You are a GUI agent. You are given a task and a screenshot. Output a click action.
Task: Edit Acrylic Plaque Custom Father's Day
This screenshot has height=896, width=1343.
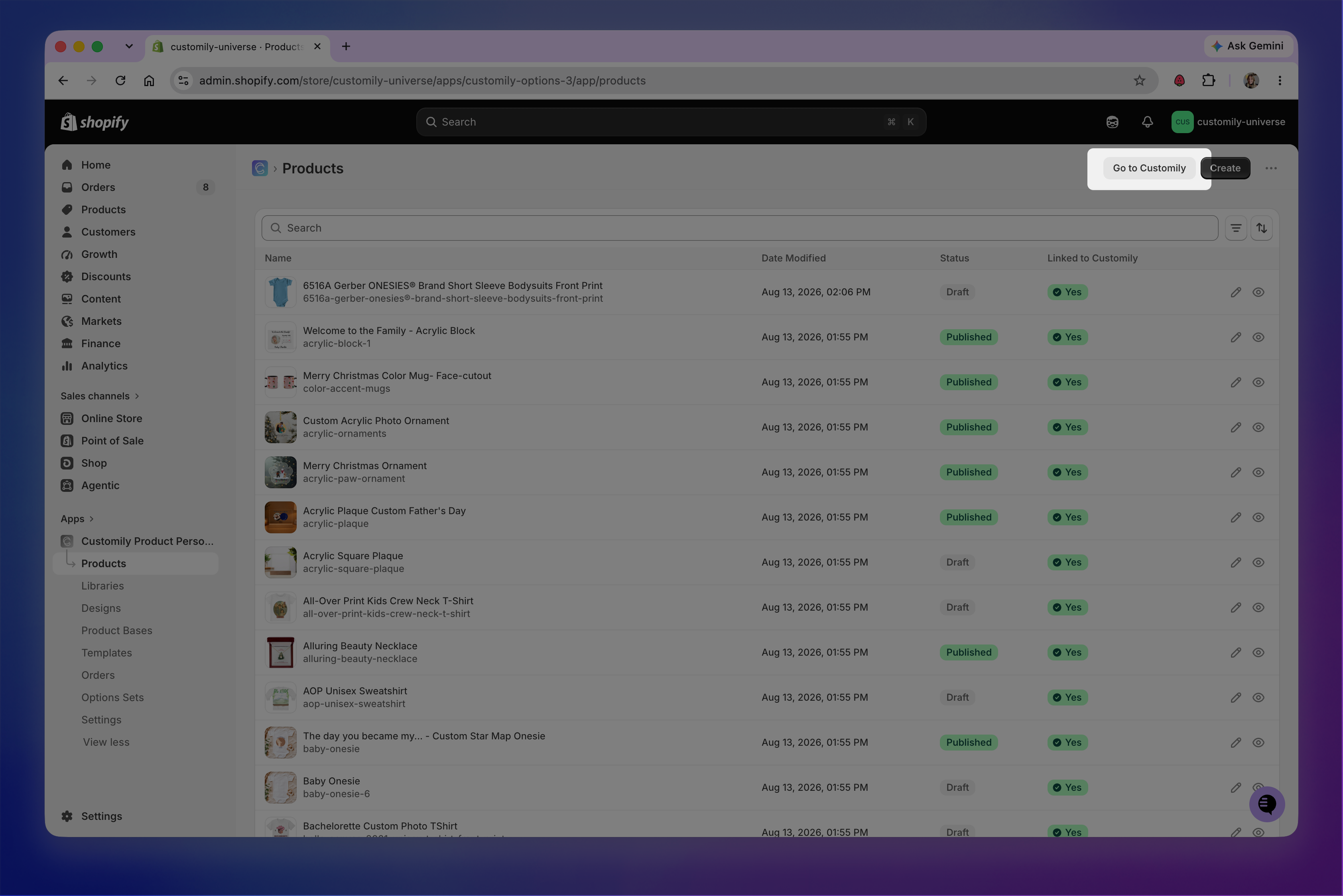tap(1235, 518)
